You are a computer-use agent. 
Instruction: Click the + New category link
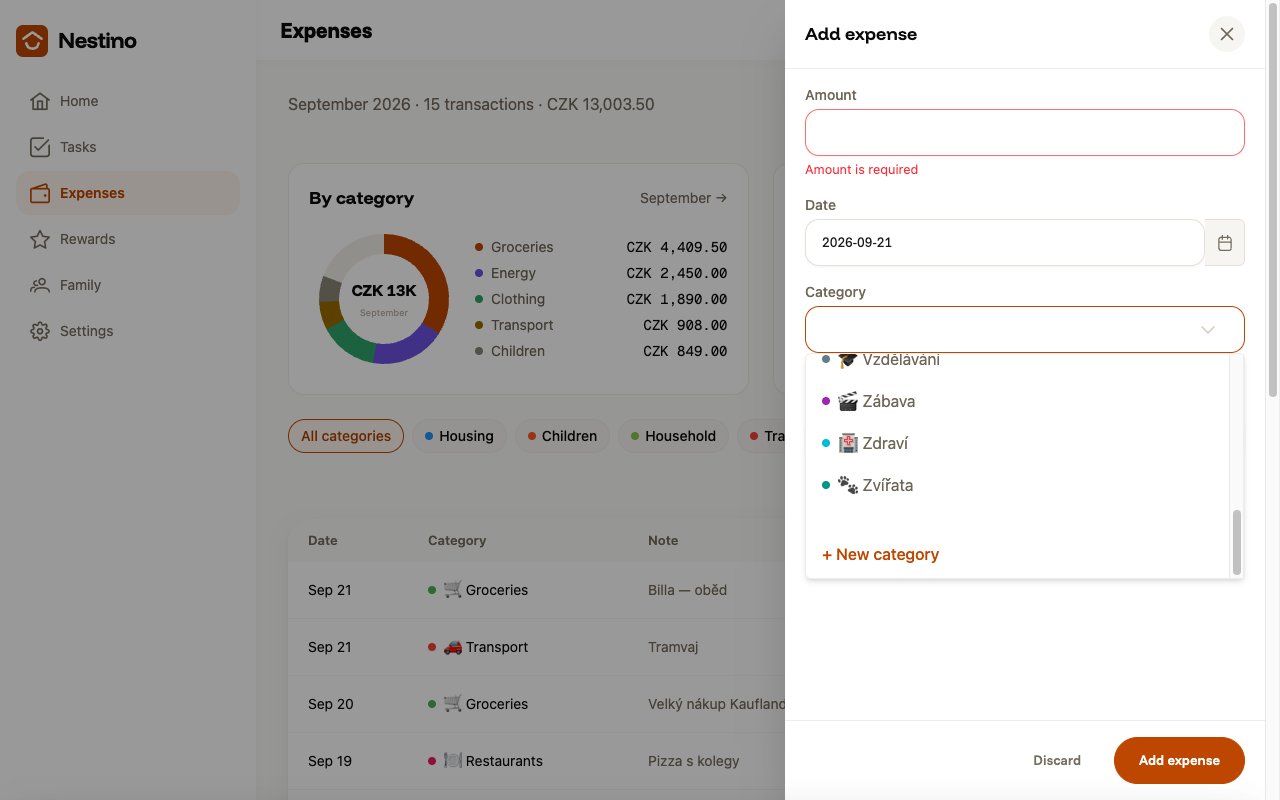880,554
